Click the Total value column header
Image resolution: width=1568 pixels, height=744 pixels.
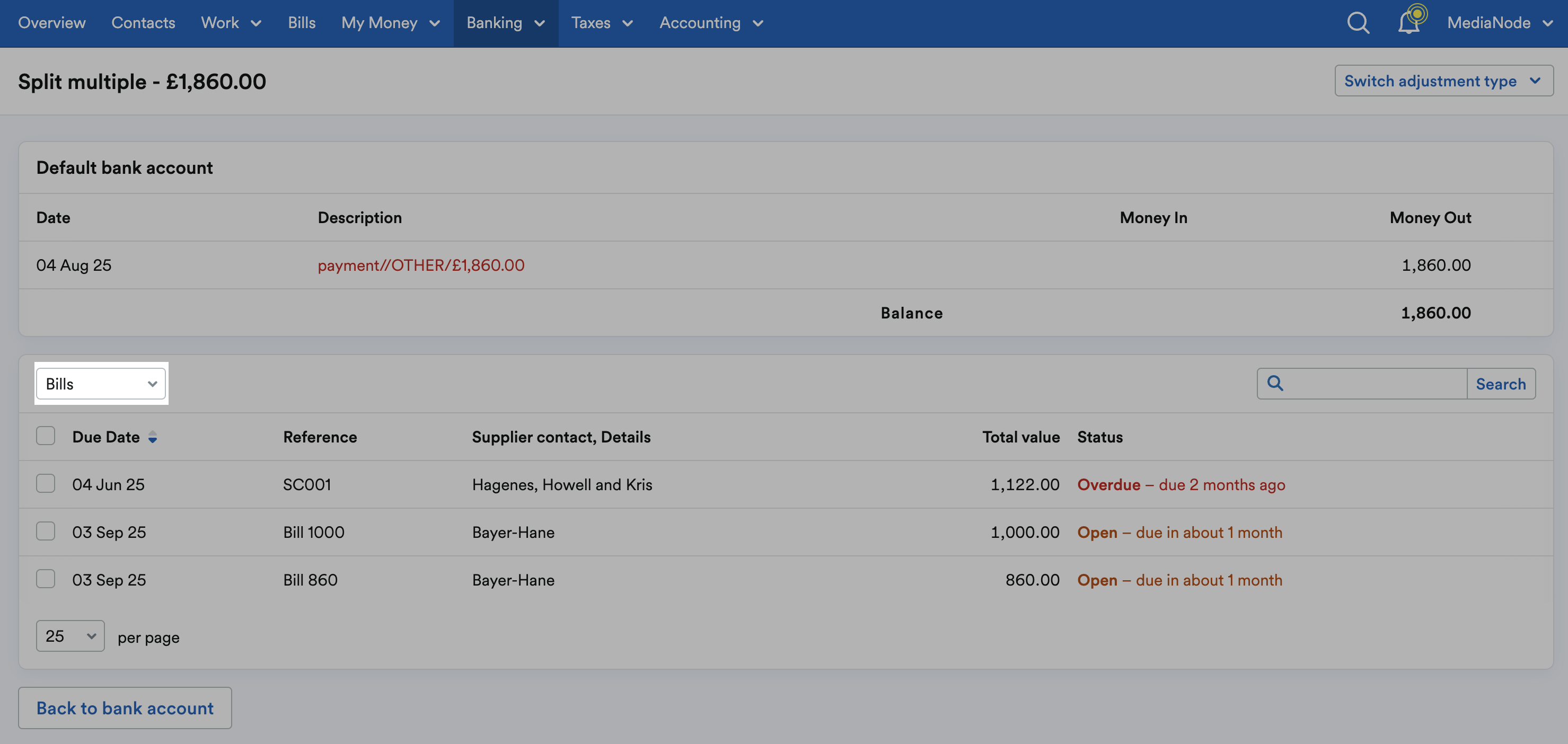[1021, 437]
